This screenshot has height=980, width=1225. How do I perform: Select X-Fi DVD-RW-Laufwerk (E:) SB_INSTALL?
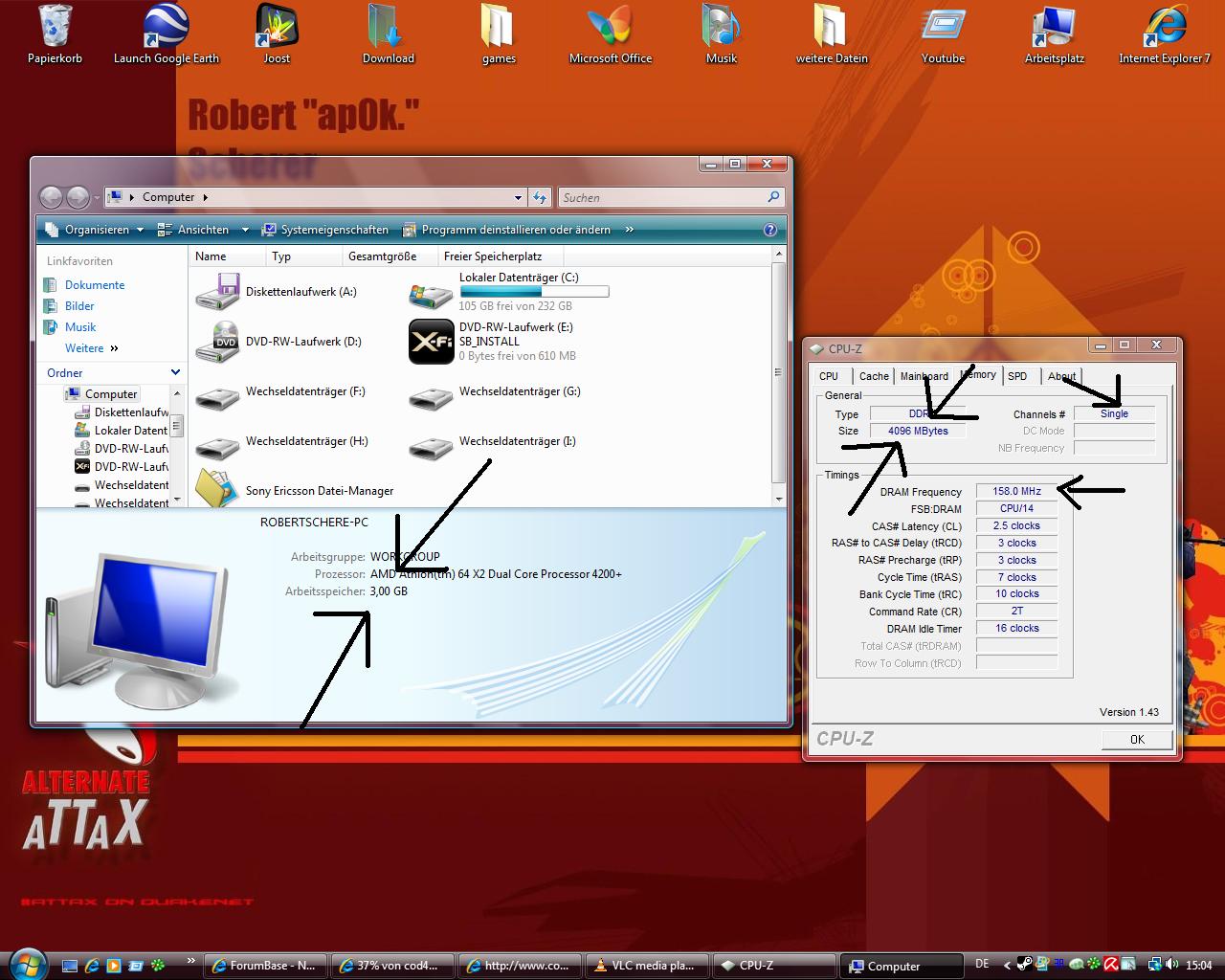pos(494,341)
